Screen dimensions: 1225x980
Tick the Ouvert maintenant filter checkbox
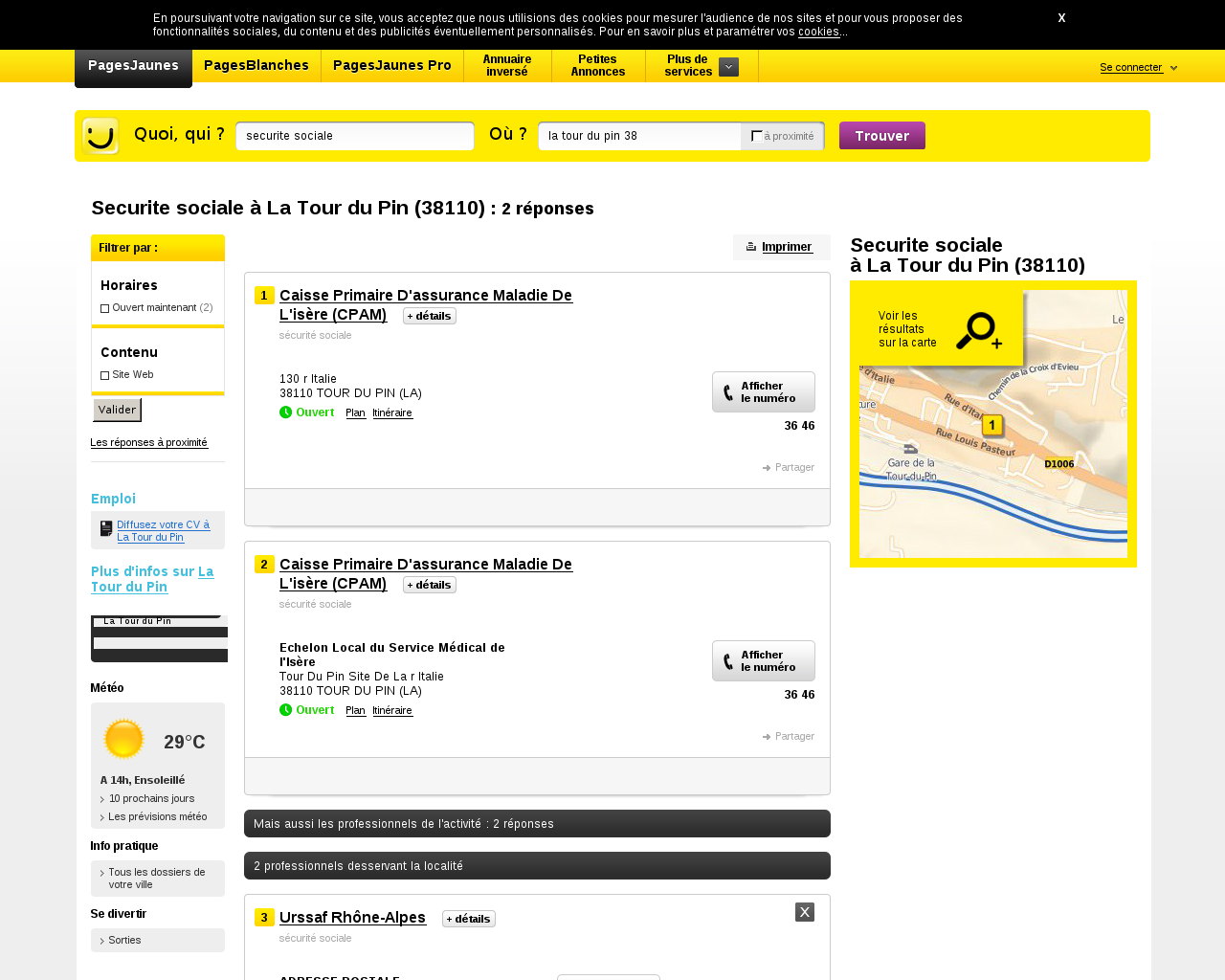click(105, 308)
